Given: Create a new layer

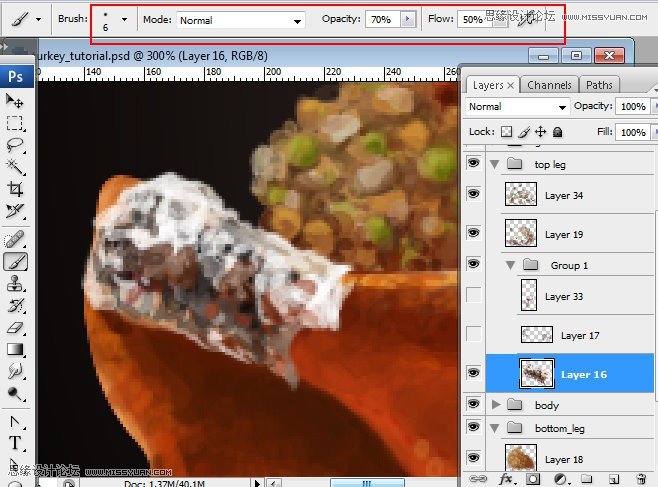Looking at the screenshot, I should point(614,479).
